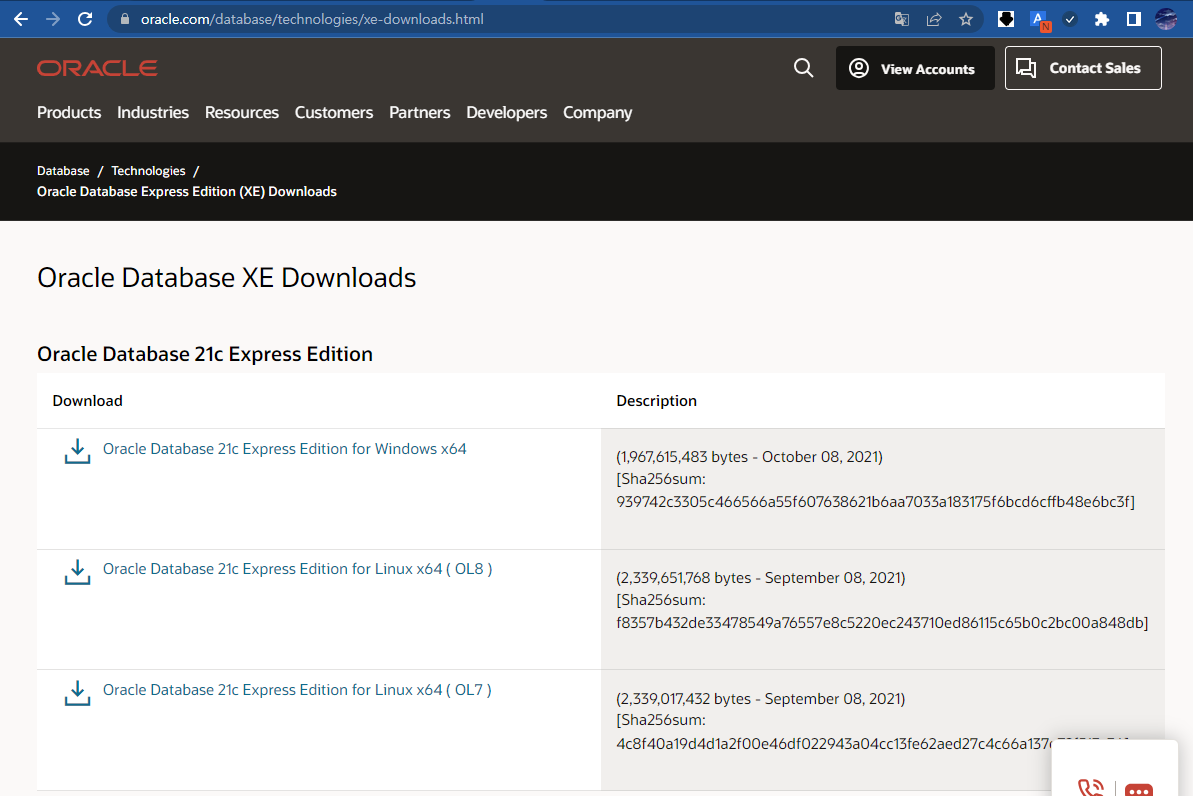The image size is (1193, 796).
Task: Open the Extensions puzzle menu
Action: 1102,19
